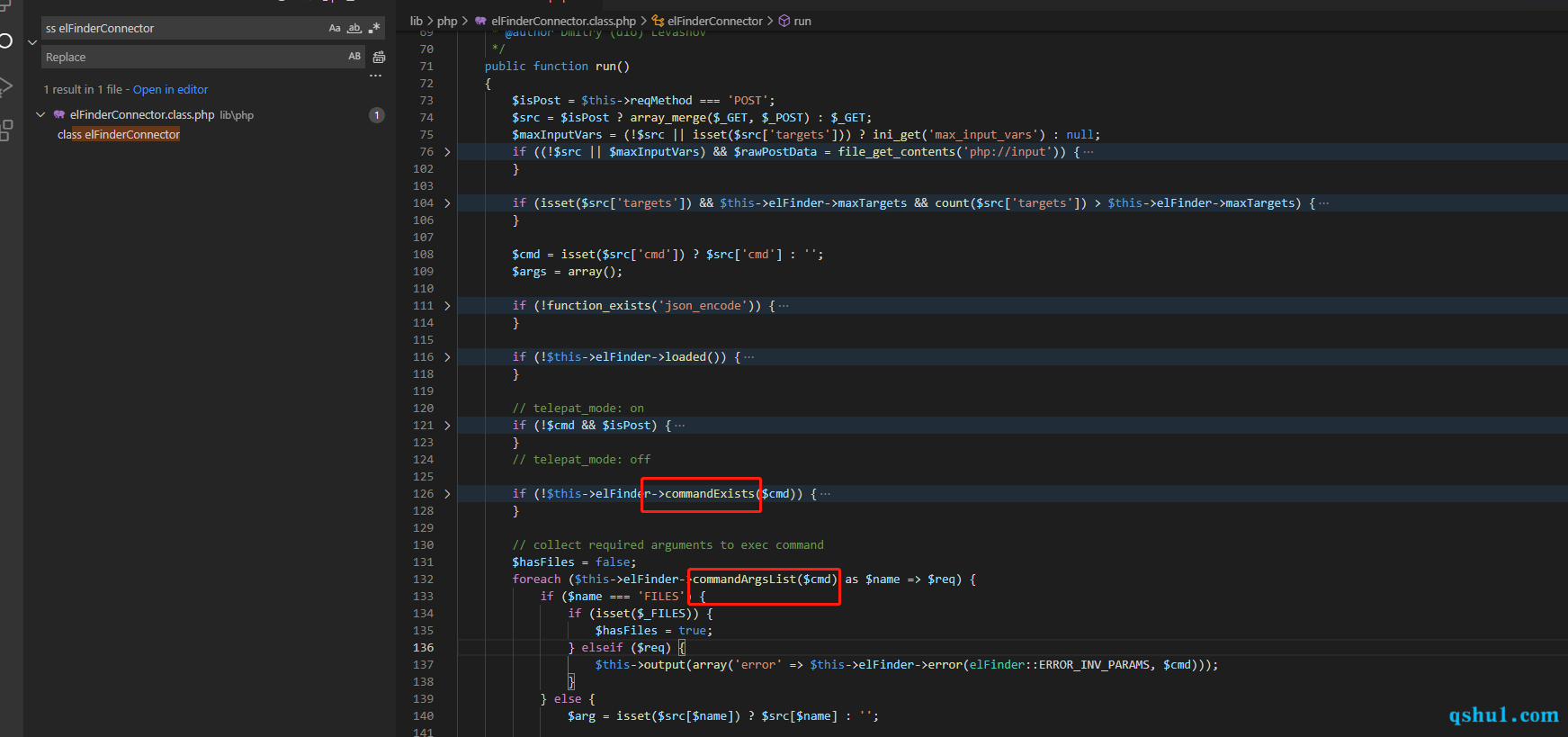Open Run and Debug view
Viewport: 1568px width, 737px height.
(x=6, y=87)
